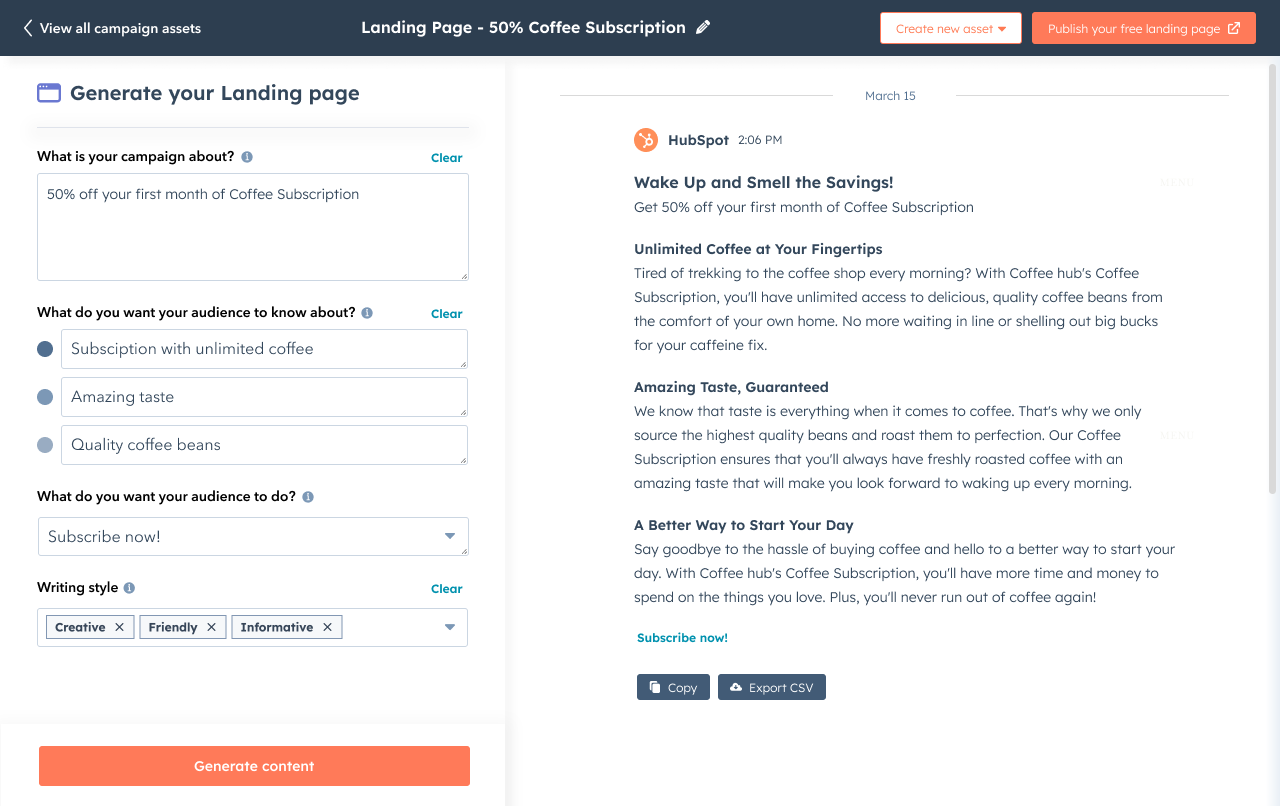Click info icon beside Writing style label
The image size is (1280, 806).
click(x=129, y=588)
